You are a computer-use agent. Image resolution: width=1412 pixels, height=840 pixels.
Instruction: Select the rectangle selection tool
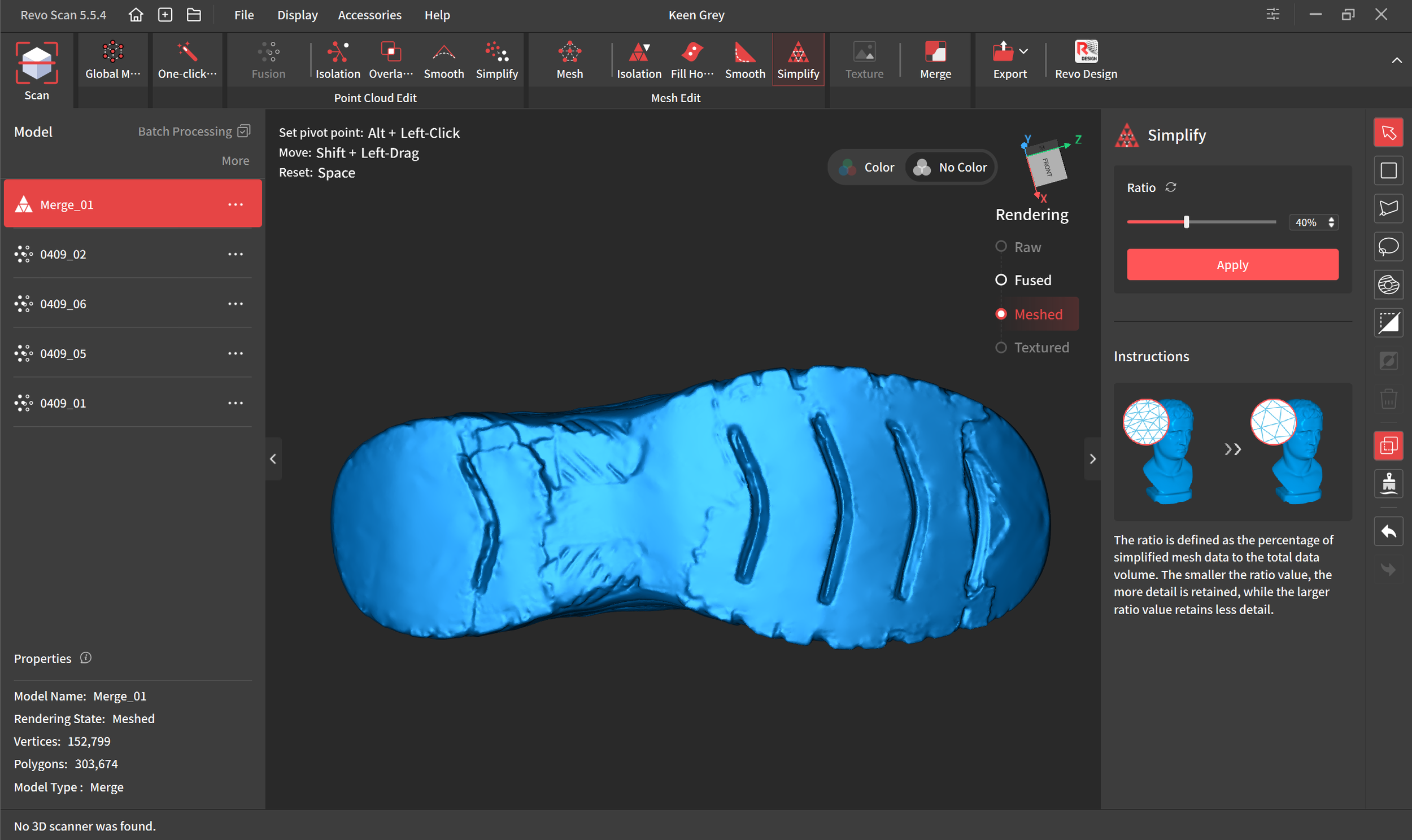[x=1388, y=170]
